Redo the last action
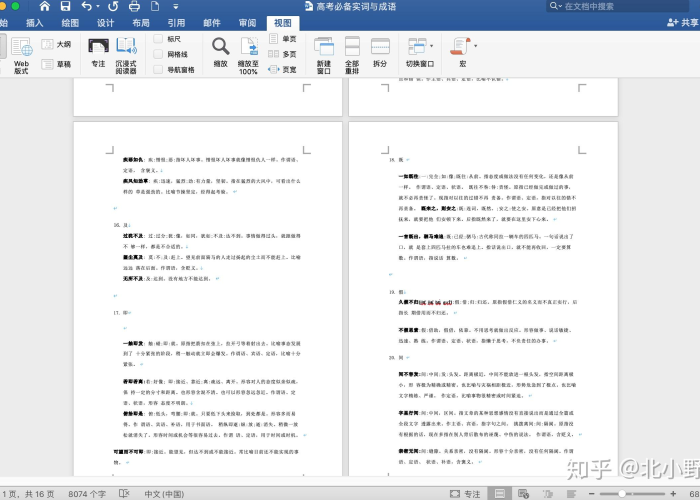 pos(113,6)
